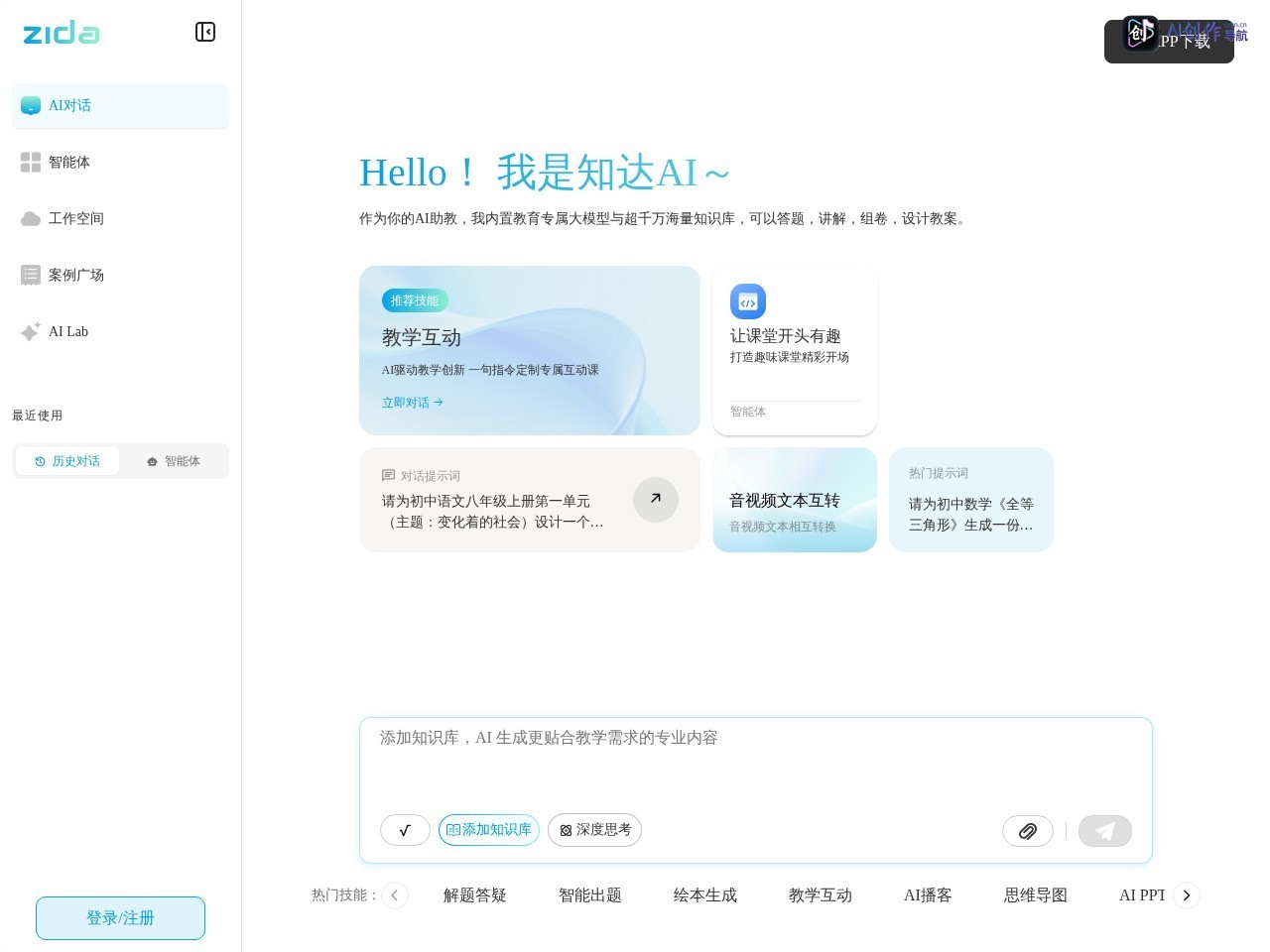The height and width of the screenshot is (952, 1270).
Task: Click the AI对话 chat bubble icon
Action: tap(31, 106)
